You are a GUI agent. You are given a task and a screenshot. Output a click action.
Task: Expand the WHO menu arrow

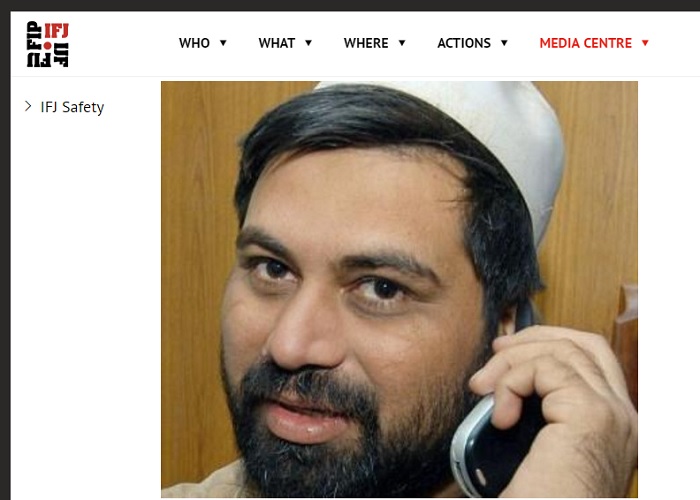(223, 43)
